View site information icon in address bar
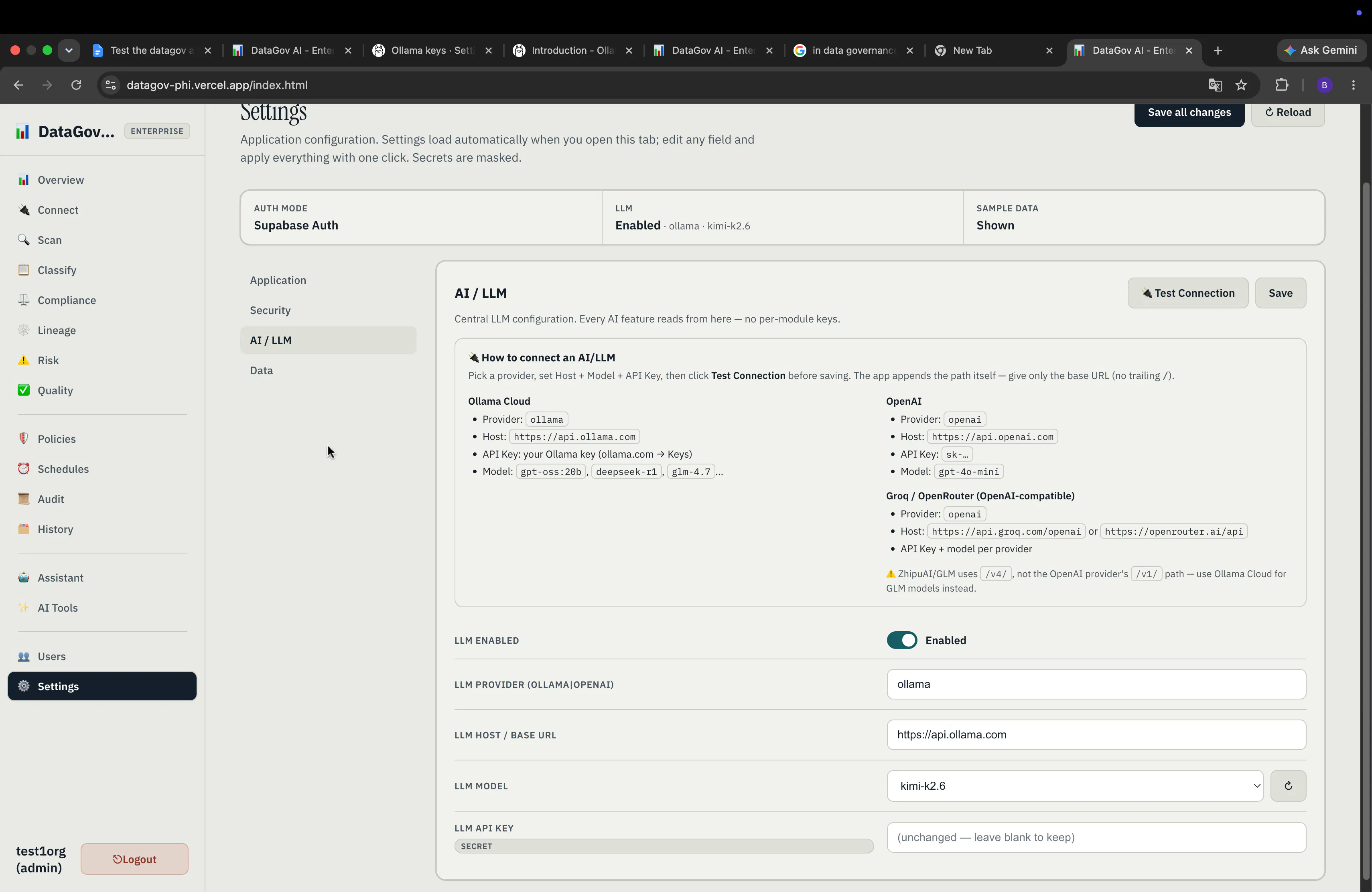 click(x=111, y=85)
